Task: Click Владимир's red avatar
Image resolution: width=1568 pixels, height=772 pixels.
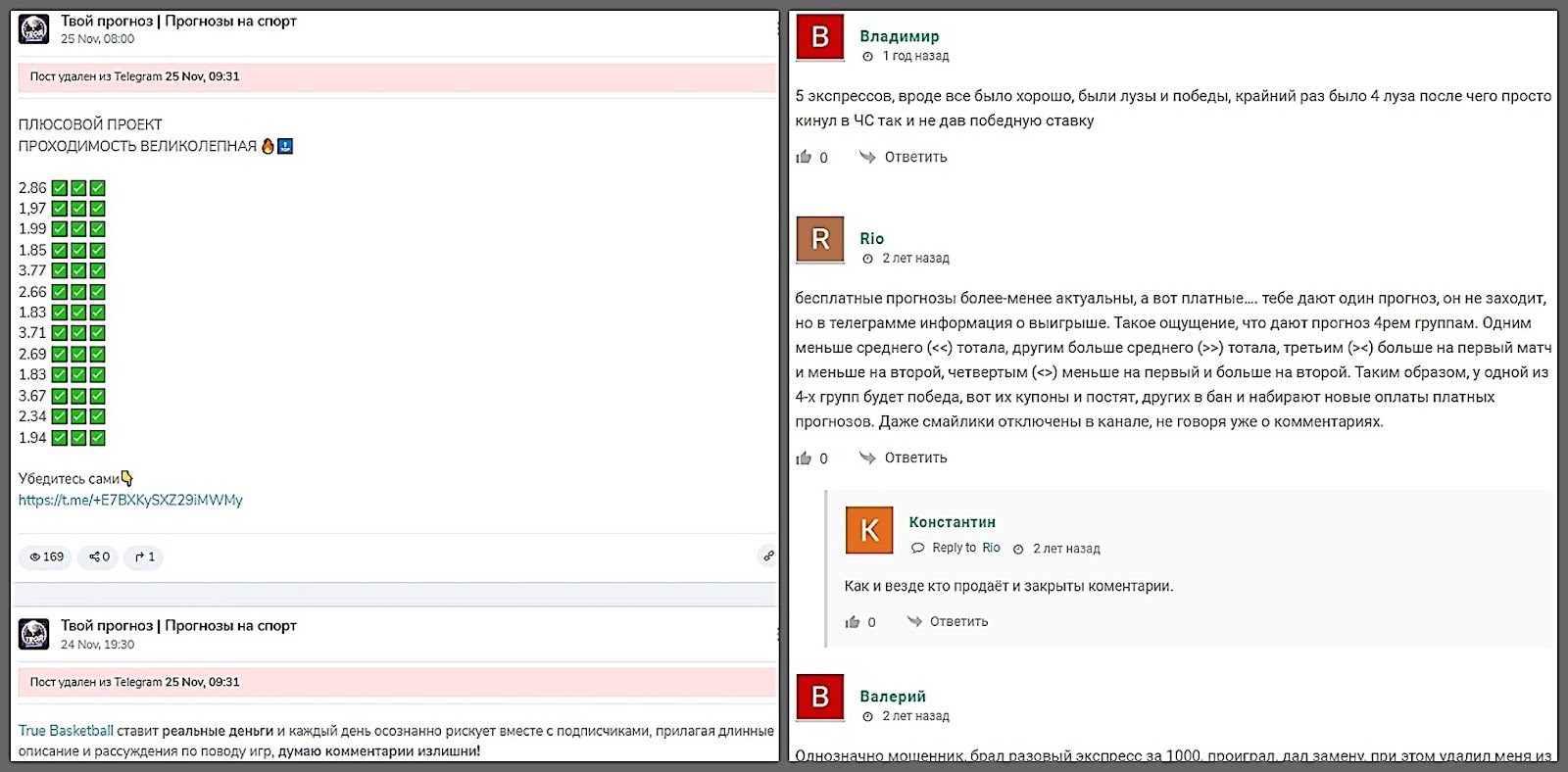Action: click(x=820, y=38)
